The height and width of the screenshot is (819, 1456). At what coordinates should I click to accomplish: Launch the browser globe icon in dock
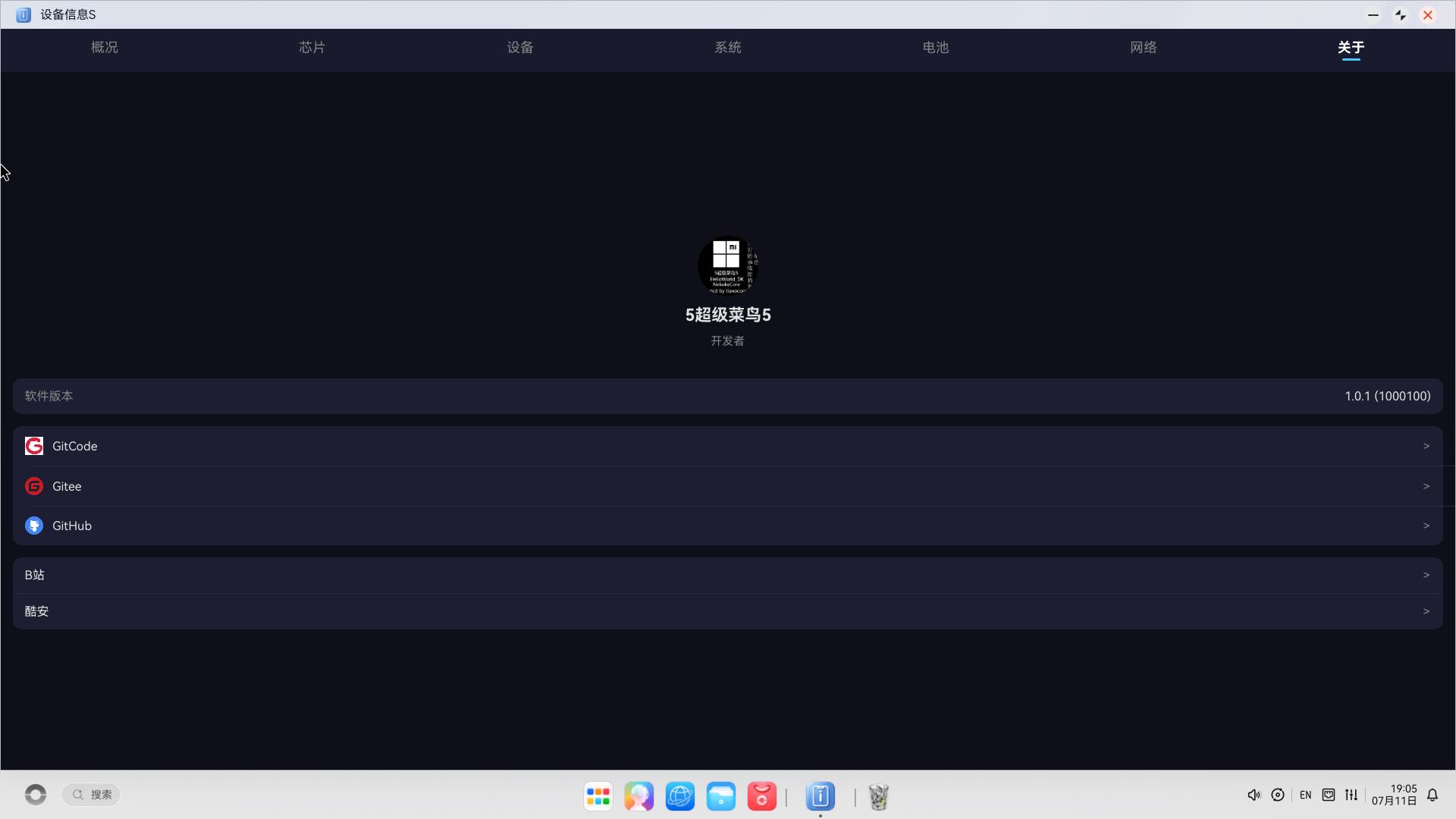pos(680,796)
